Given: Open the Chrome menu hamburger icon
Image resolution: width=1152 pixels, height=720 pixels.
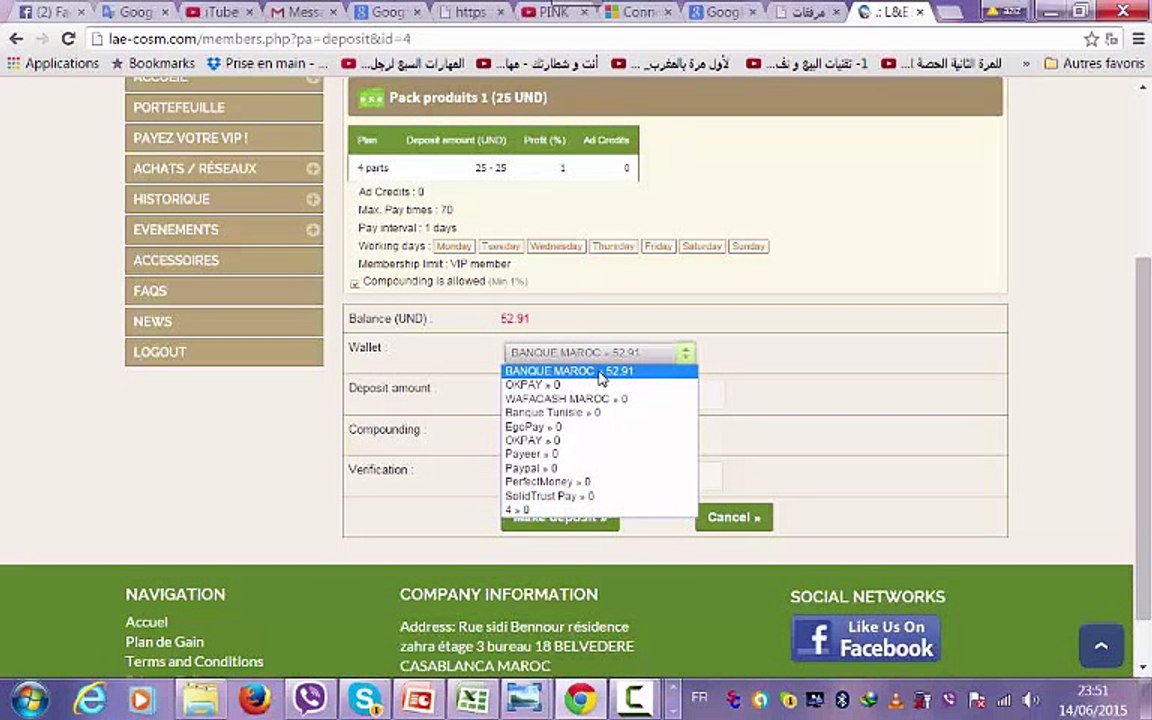Looking at the screenshot, I should [1137, 39].
